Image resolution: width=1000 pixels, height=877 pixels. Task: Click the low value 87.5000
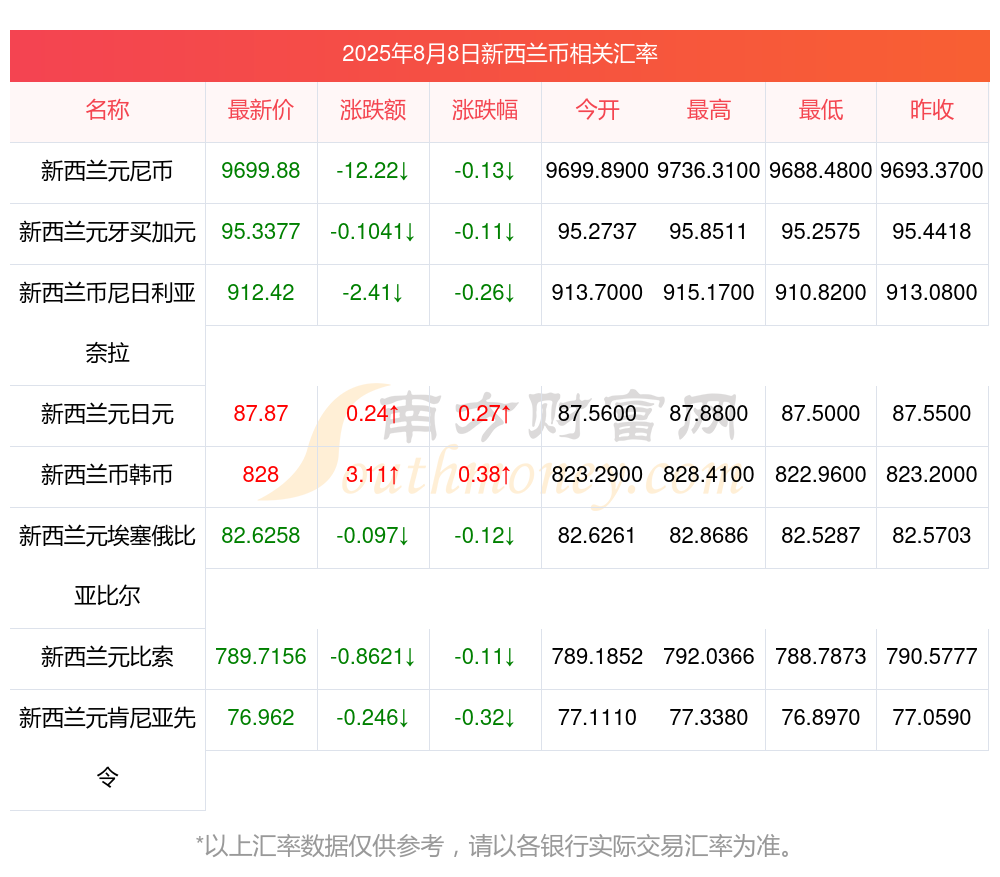coord(820,413)
